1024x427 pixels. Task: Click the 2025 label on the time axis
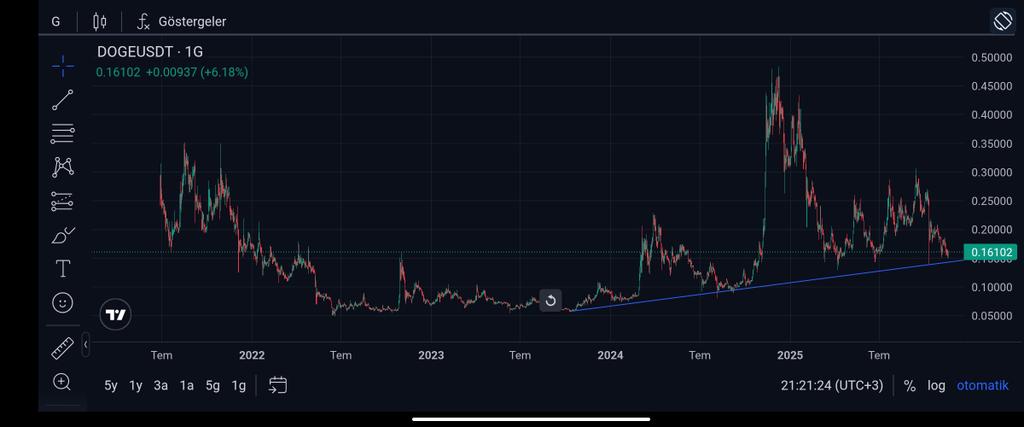[x=790, y=356]
